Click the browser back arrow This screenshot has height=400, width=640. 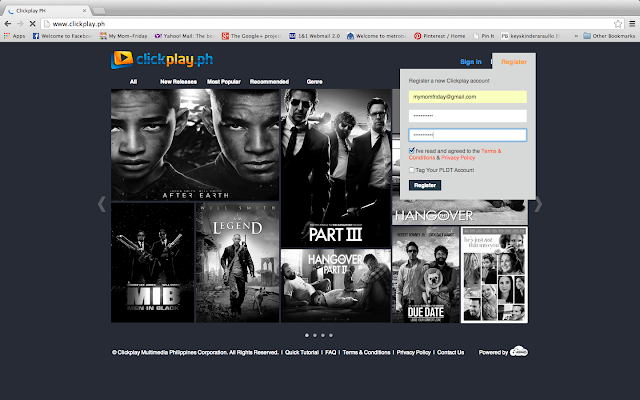pos(7,24)
